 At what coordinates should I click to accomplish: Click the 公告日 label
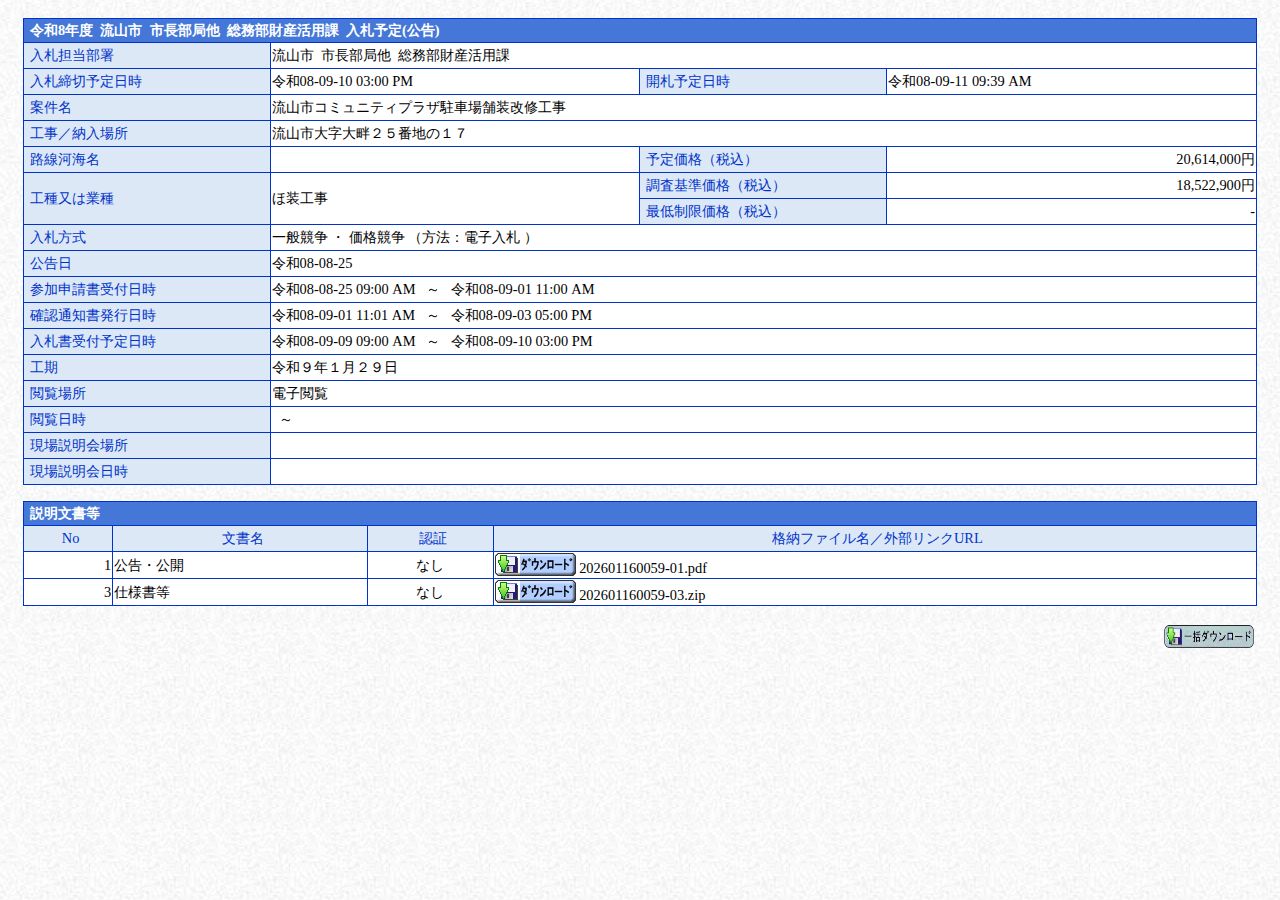click(51, 264)
